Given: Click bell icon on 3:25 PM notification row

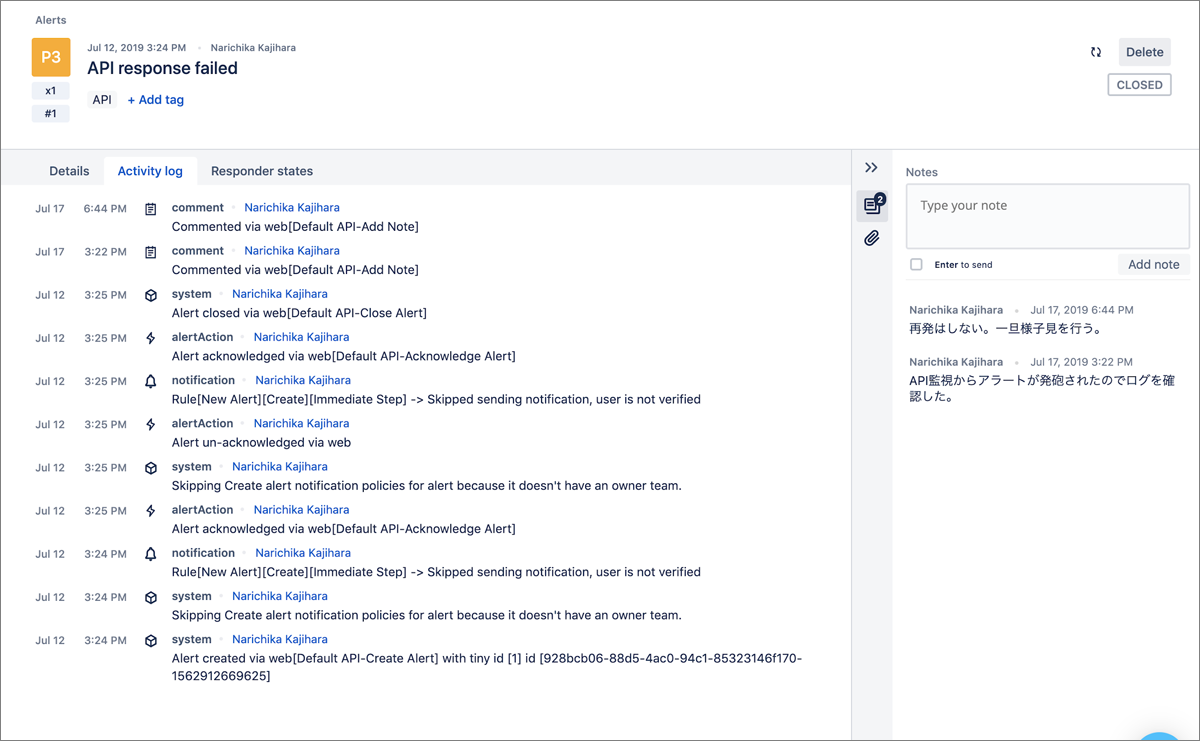Looking at the screenshot, I should click(151, 381).
